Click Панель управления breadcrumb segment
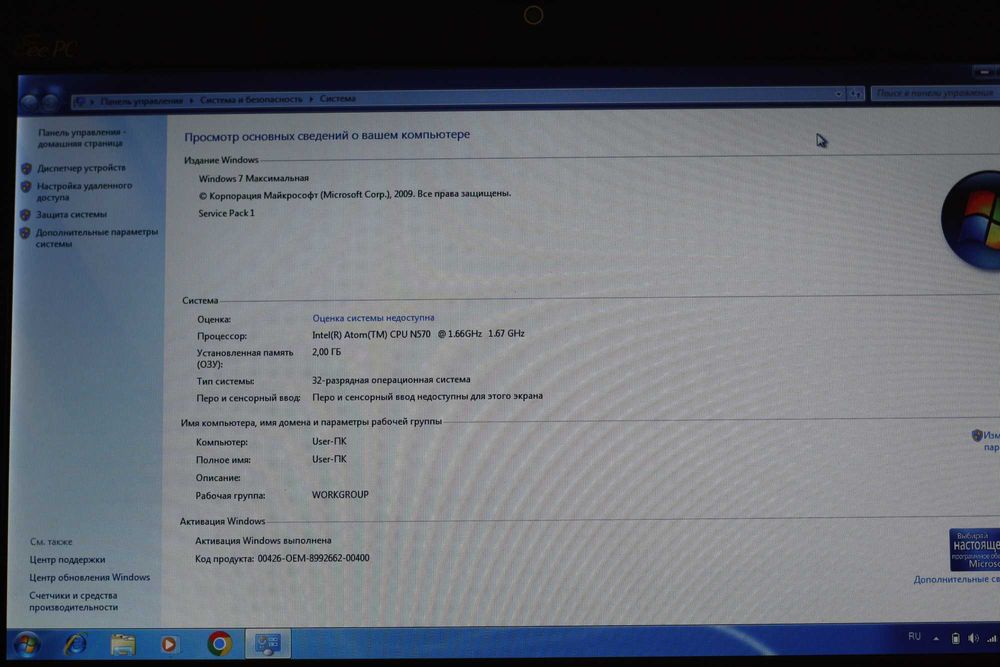The height and width of the screenshot is (667, 1000). 142,101
